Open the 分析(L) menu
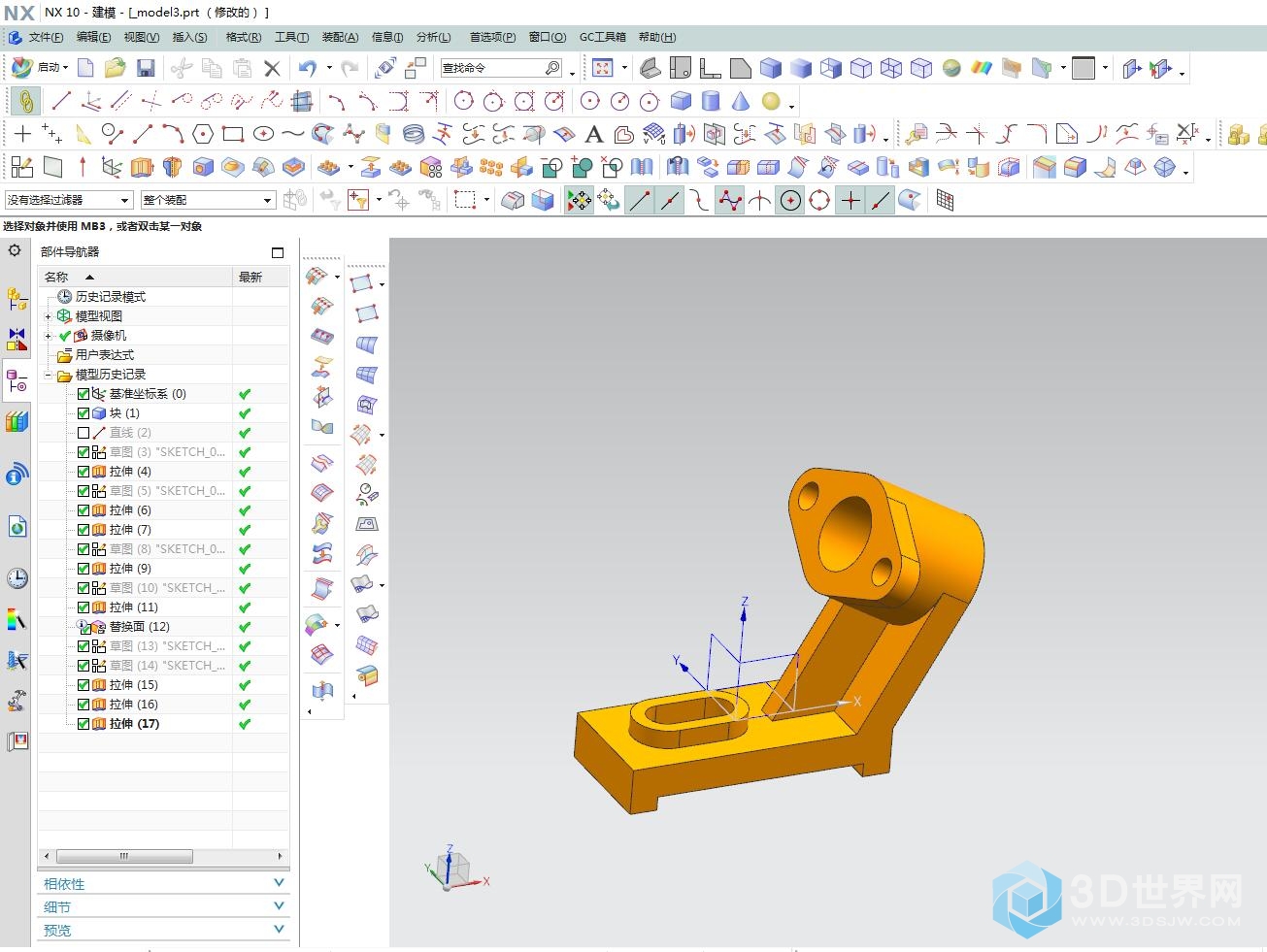This screenshot has width=1267, height=952. [433, 37]
